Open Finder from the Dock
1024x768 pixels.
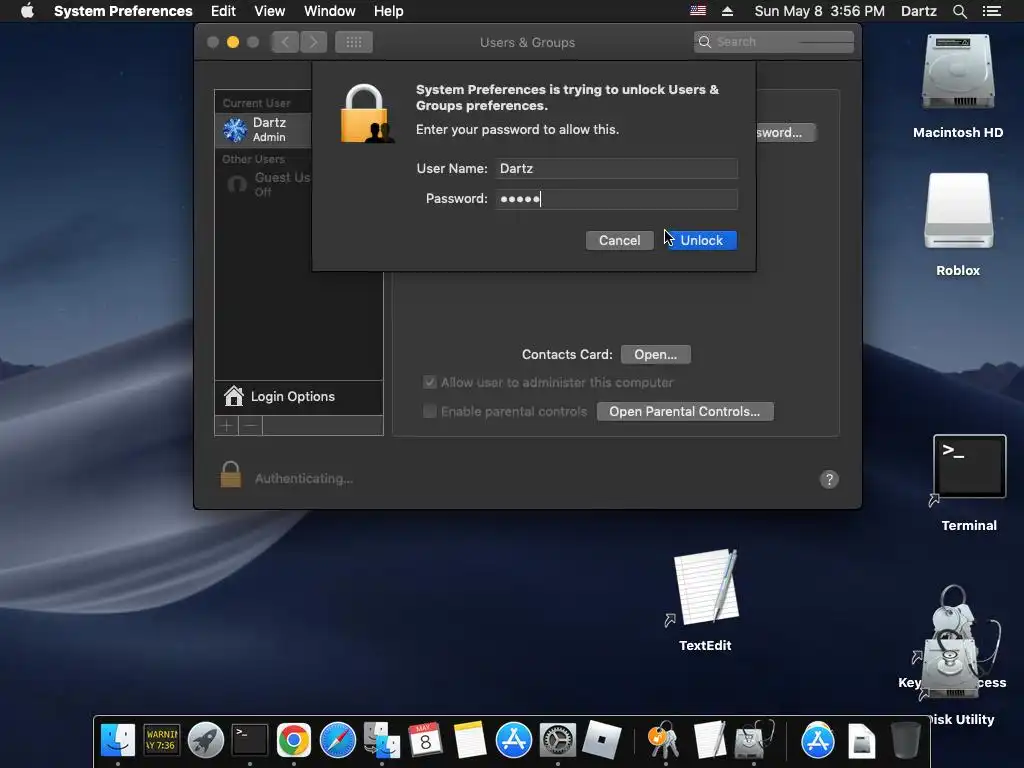[x=118, y=740]
